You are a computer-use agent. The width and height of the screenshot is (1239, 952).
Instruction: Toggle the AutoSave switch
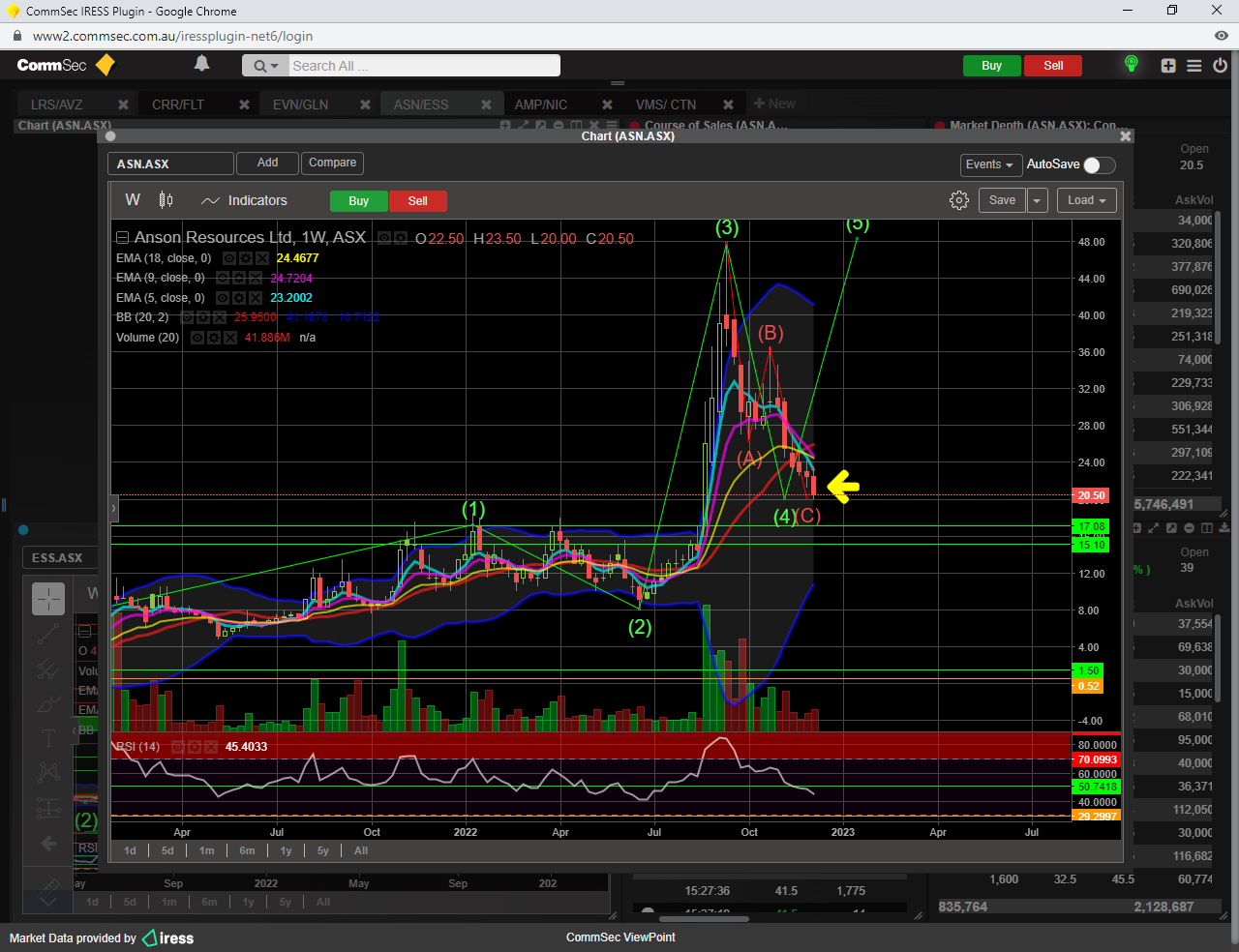[1099, 164]
